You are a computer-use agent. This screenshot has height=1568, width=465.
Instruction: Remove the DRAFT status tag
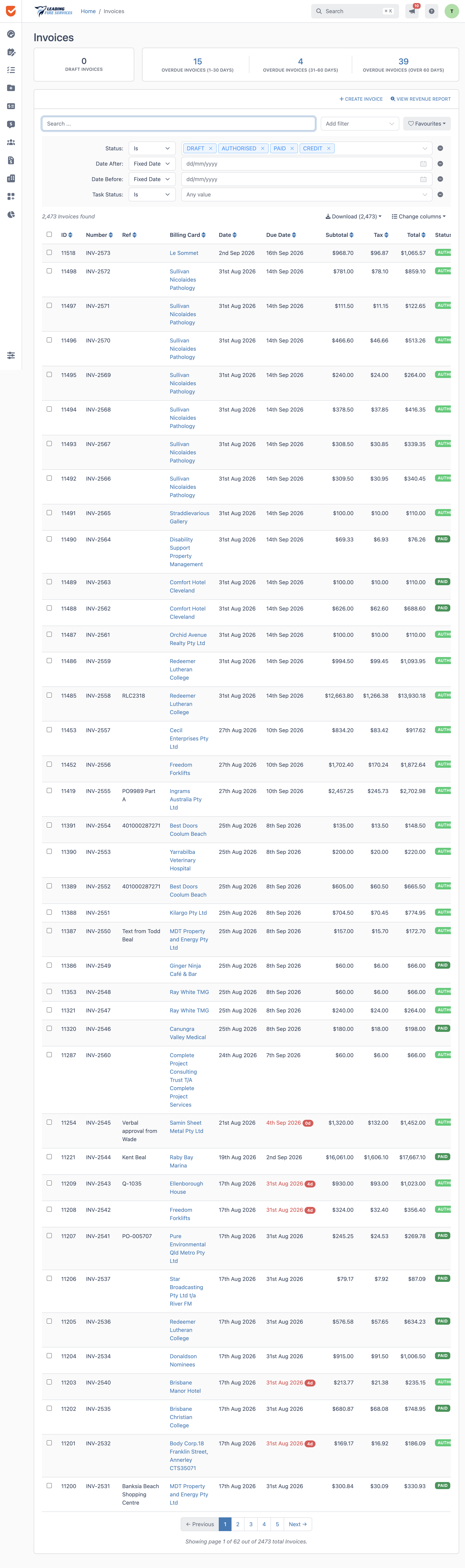(x=211, y=149)
